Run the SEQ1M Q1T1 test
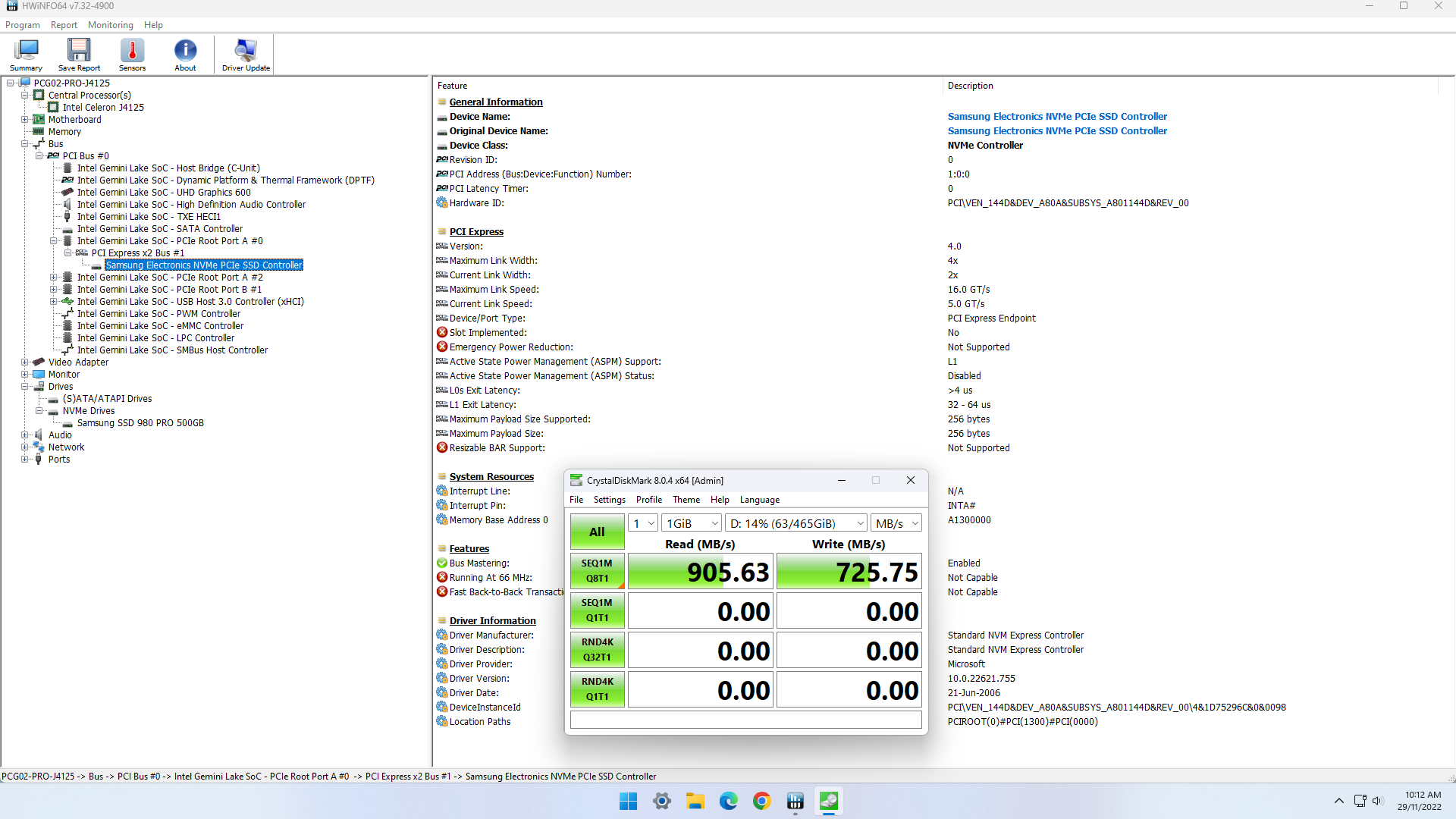The image size is (1456, 819). 597,610
